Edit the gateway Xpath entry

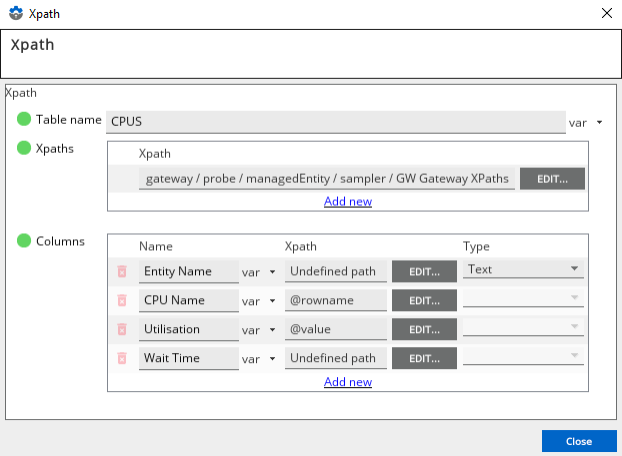click(x=552, y=179)
